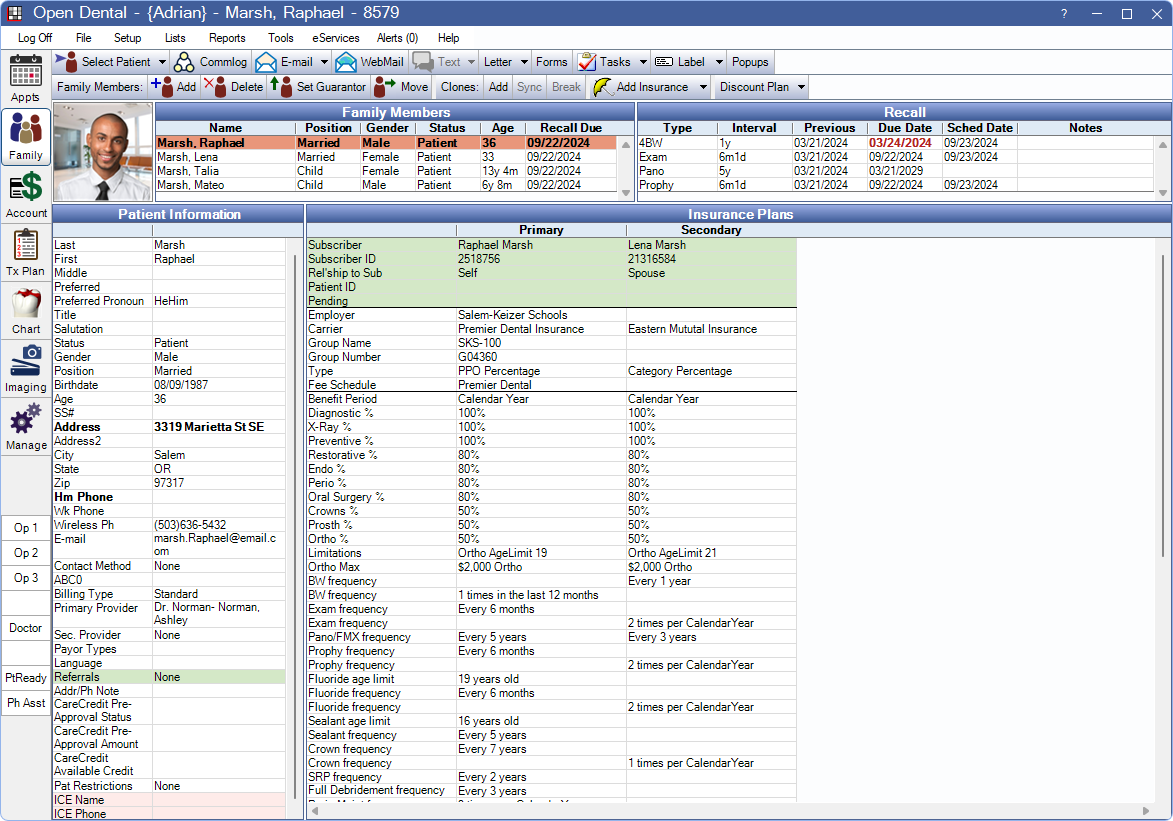Click the Add clone button
Viewport: 1173px width, 821px height.
coord(498,87)
